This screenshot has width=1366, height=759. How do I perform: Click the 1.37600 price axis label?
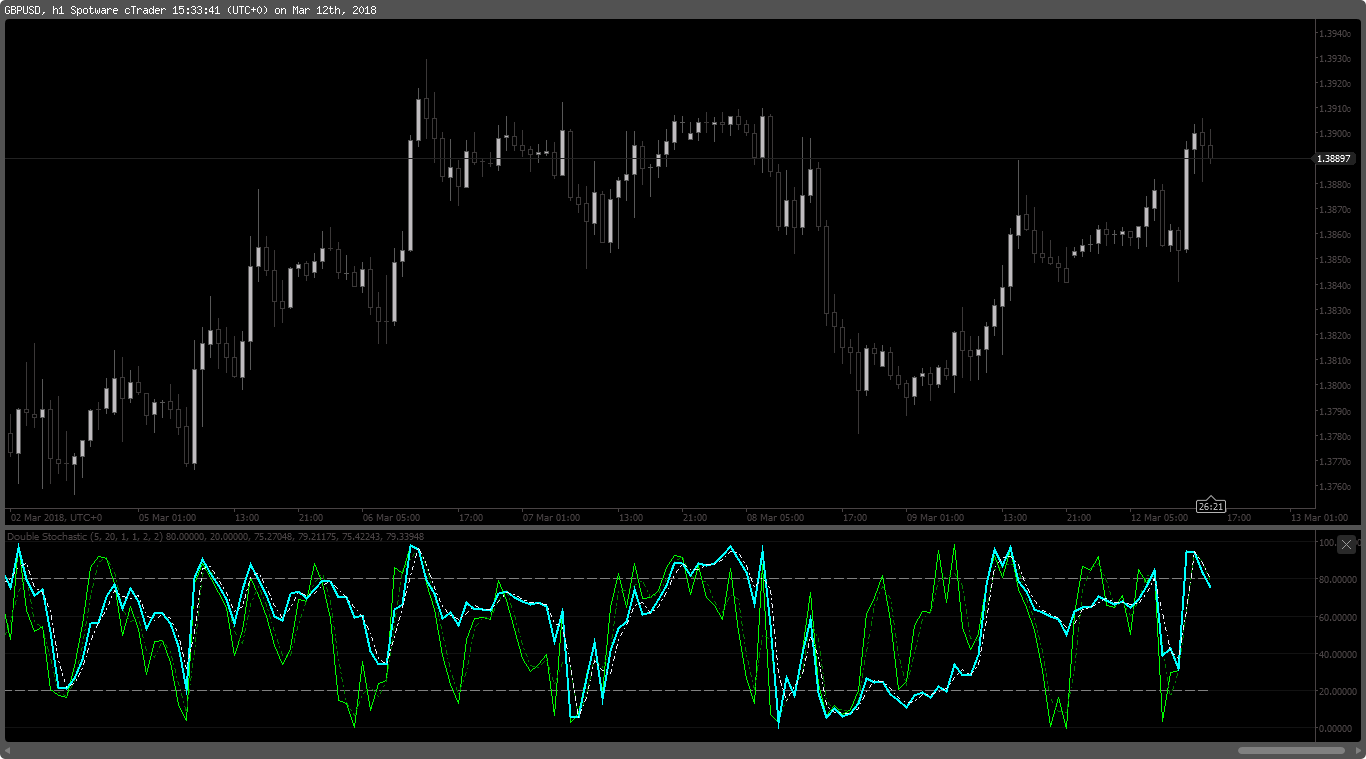tap(1334, 487)
